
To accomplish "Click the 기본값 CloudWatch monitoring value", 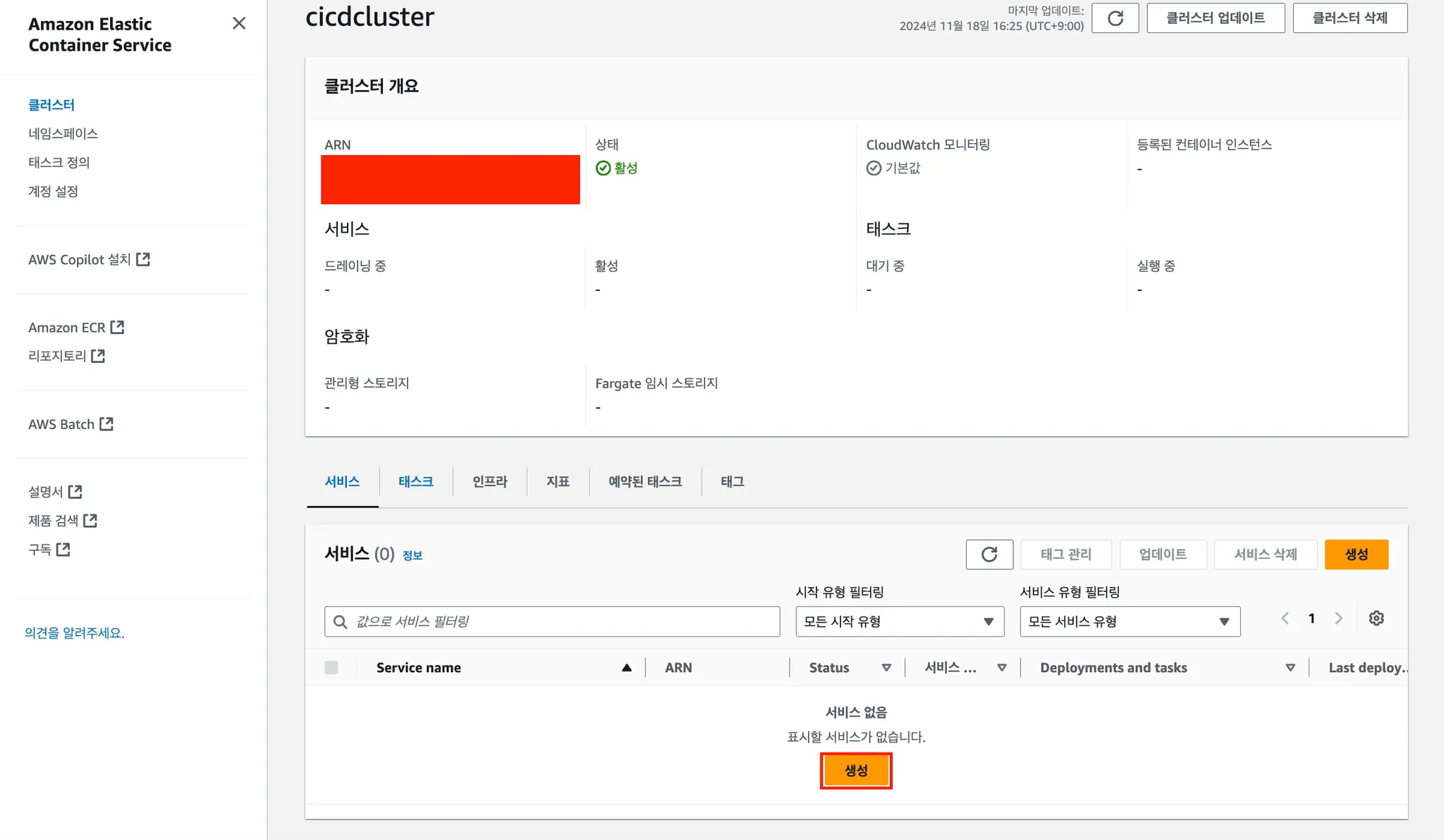I will (x=902, y=168).
